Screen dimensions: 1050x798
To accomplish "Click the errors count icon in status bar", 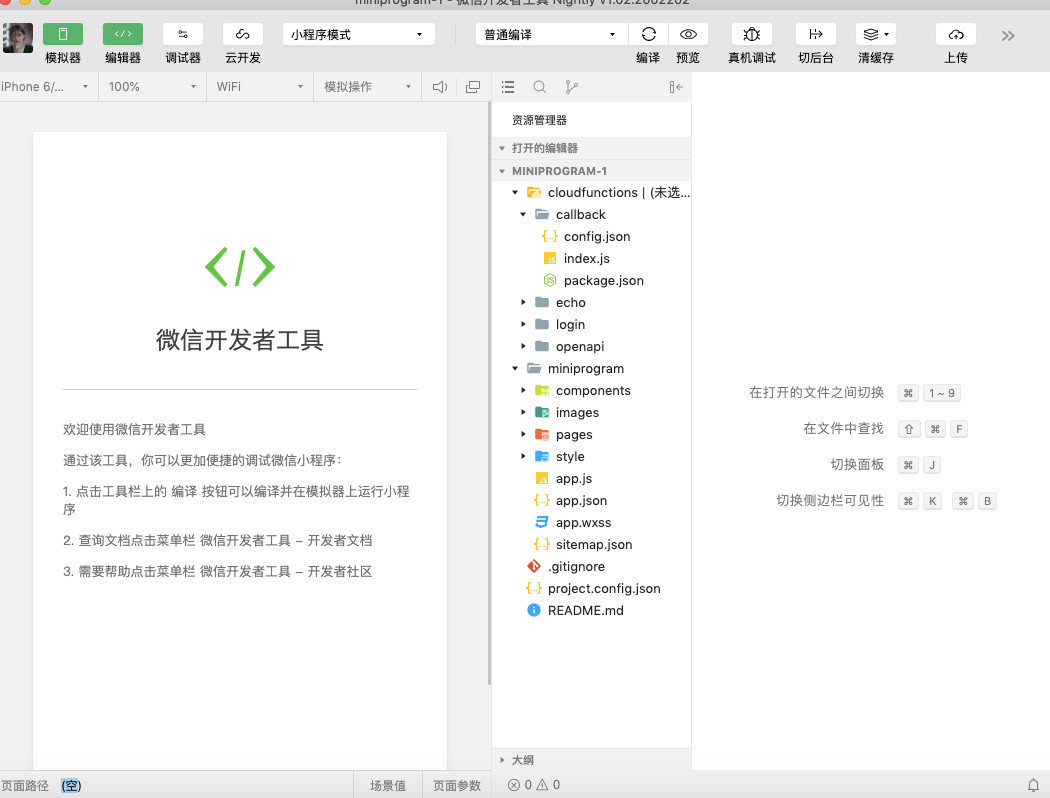I will [514, 785].
